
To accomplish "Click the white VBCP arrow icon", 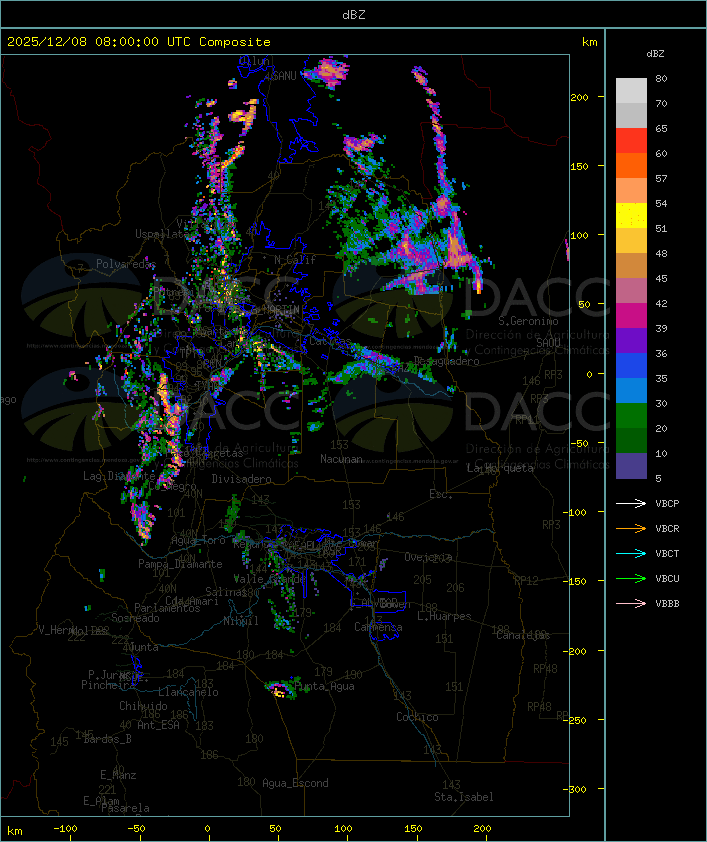I will click(631, 503).
